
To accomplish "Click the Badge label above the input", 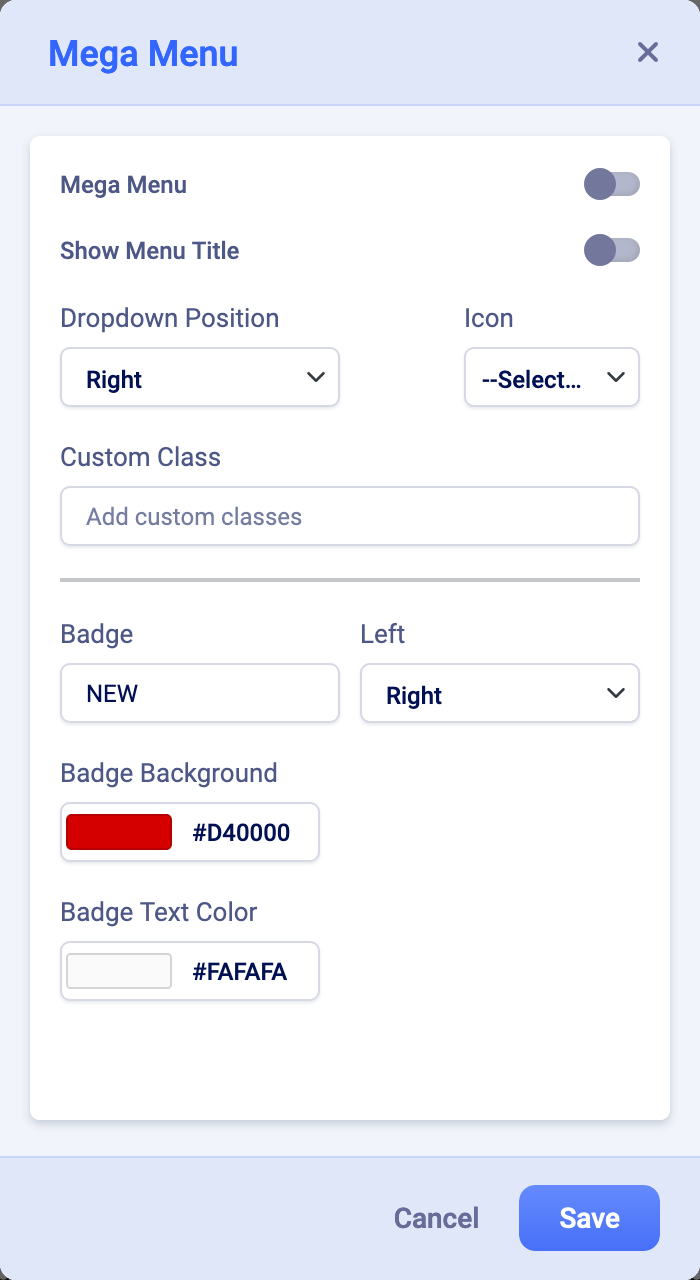I will coord(96,634).
